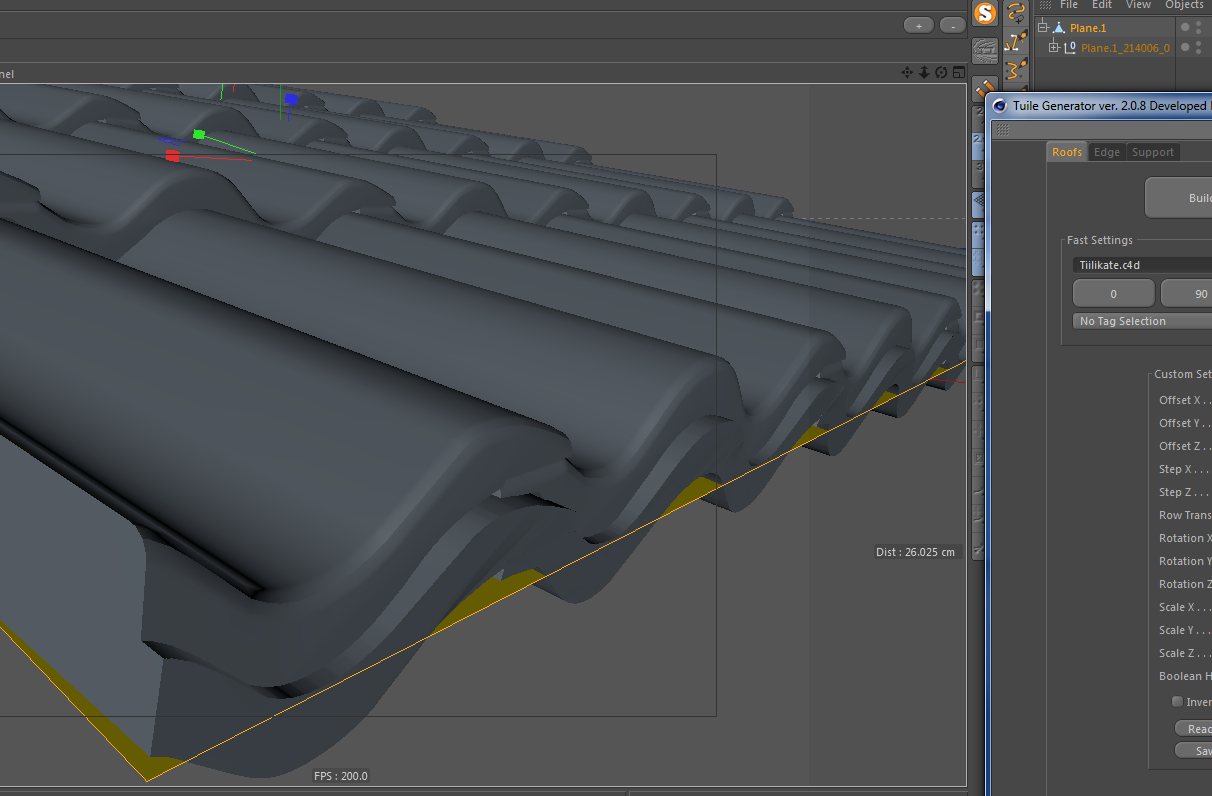
Task: Click the grey mesh grid icon
Action: point(986,49)
